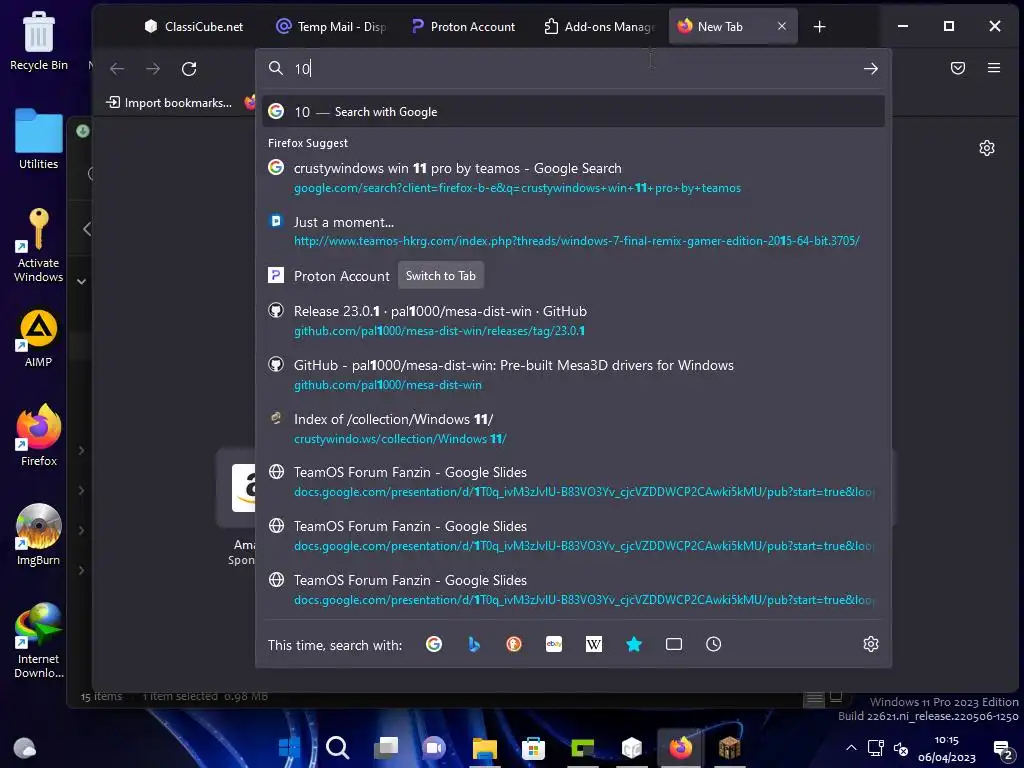1024x768 pixels.
Task: Open taskbar Search magnifier
Action: [338, 747]
